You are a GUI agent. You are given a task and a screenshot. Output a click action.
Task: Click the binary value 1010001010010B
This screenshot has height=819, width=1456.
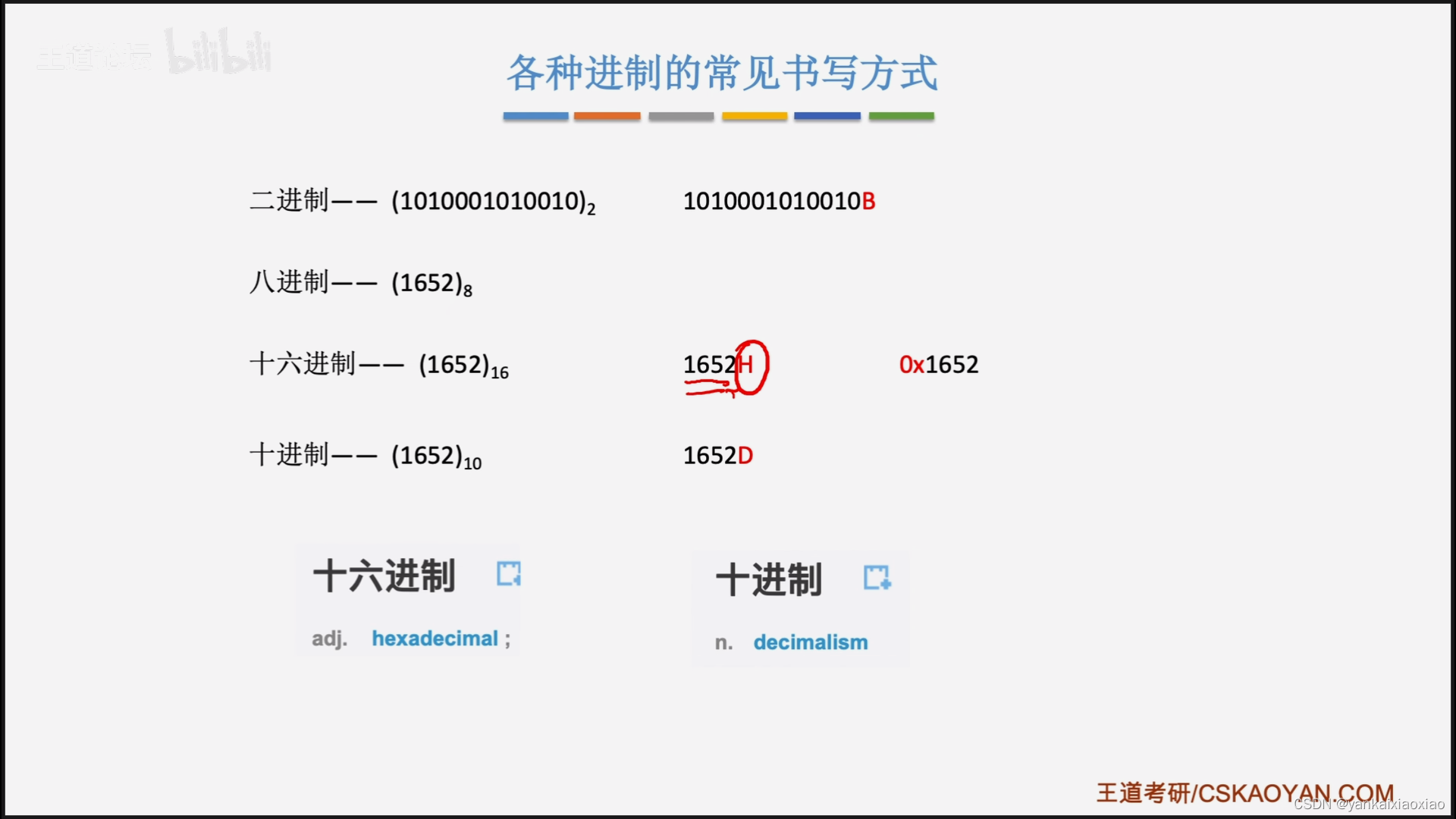tap(780, 201)
